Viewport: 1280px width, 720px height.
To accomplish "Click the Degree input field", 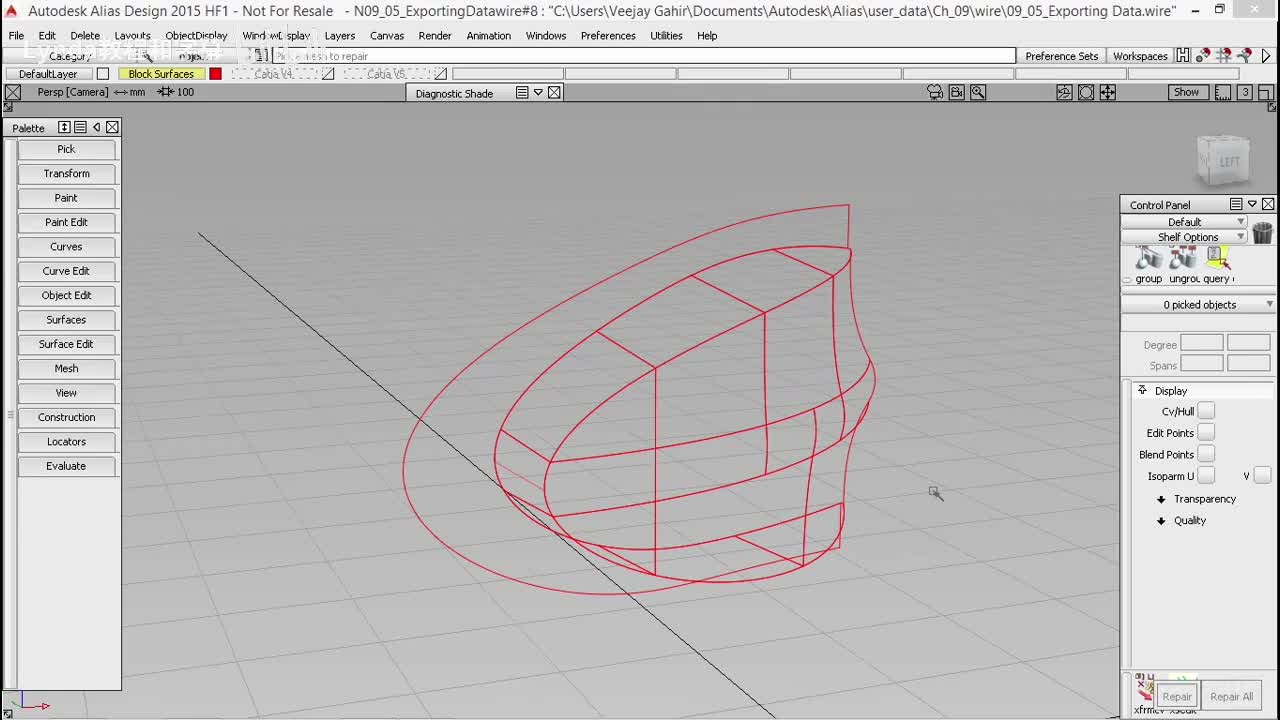I will tap(1202, 343).
